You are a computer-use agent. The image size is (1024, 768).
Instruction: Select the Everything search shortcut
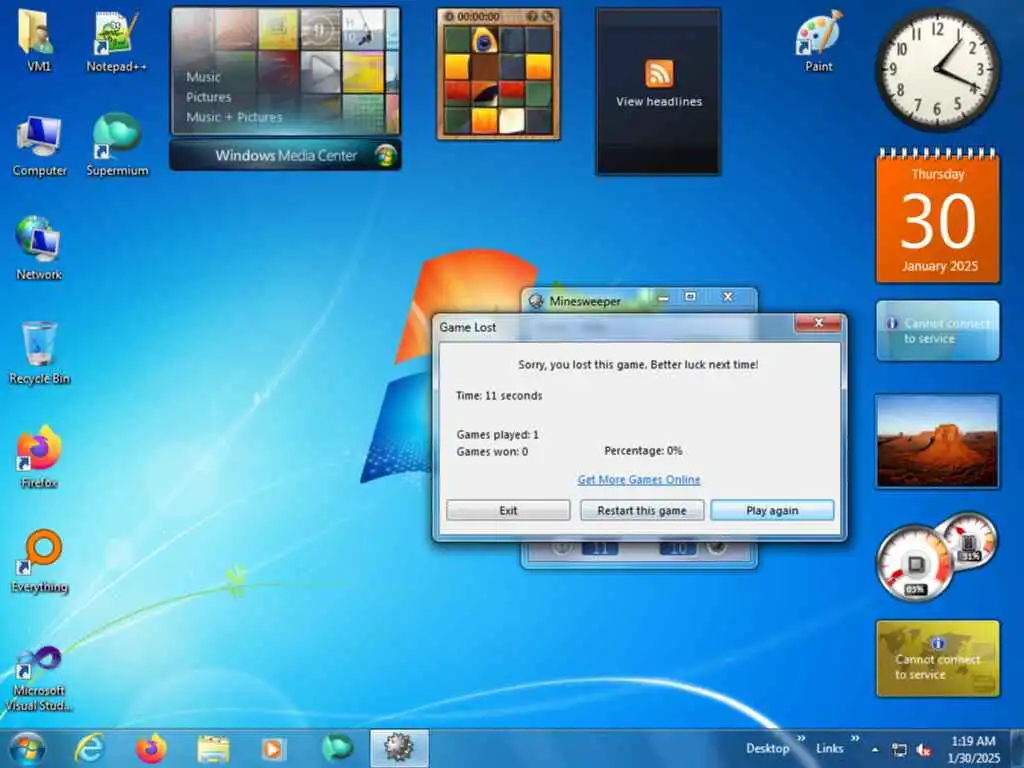click(39, 560)
